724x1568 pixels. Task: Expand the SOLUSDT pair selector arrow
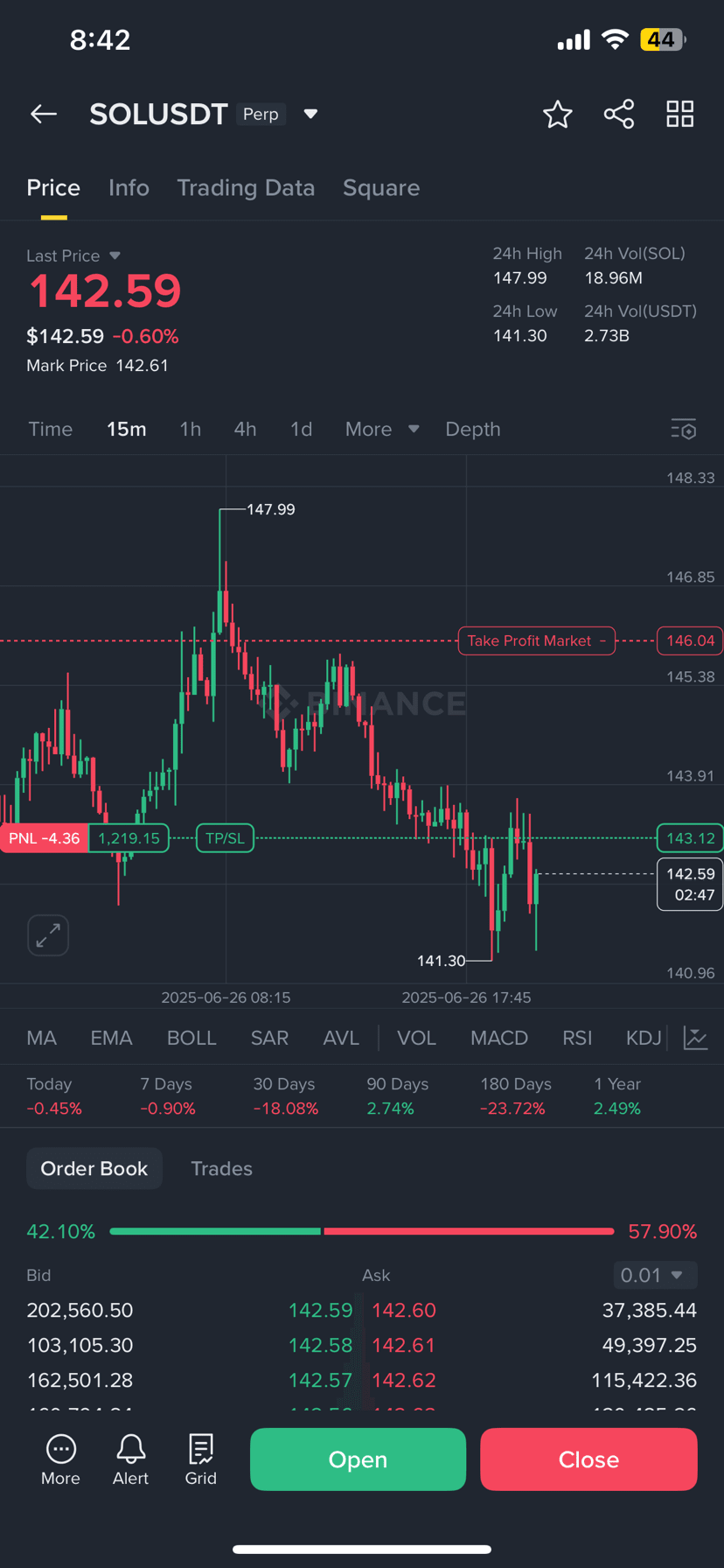click(x=310, y=114)
